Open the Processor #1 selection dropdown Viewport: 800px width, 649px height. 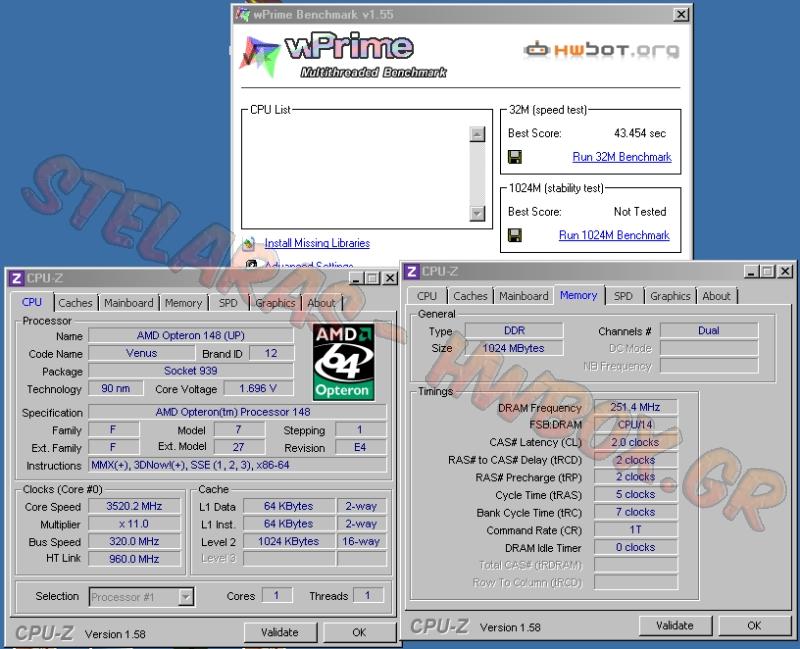click(186, 596)
